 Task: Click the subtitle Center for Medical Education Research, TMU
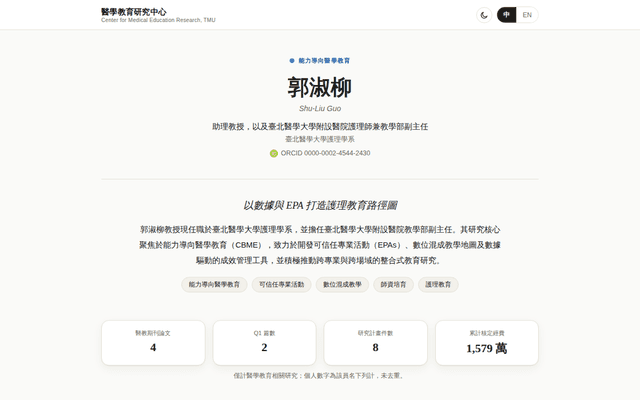(x=158, y=20)
